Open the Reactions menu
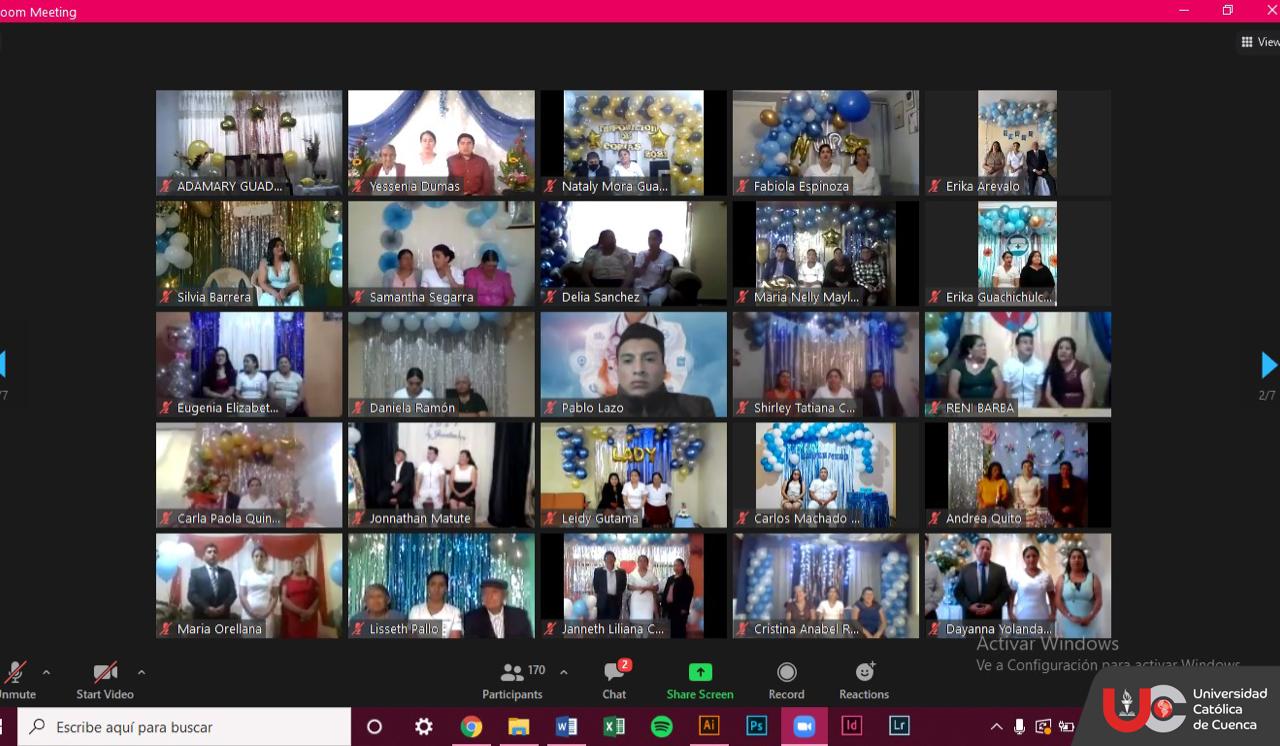 click(x=864, y=680)
